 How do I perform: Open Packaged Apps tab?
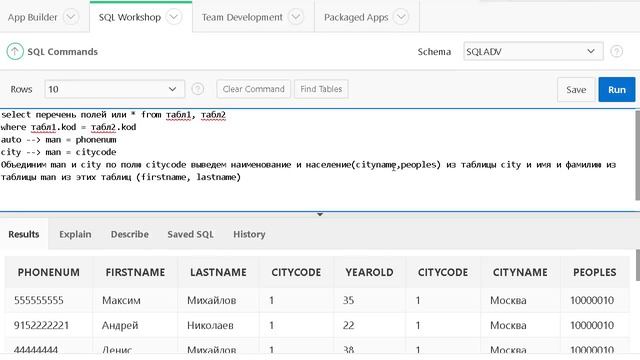[x=356, y=17]
